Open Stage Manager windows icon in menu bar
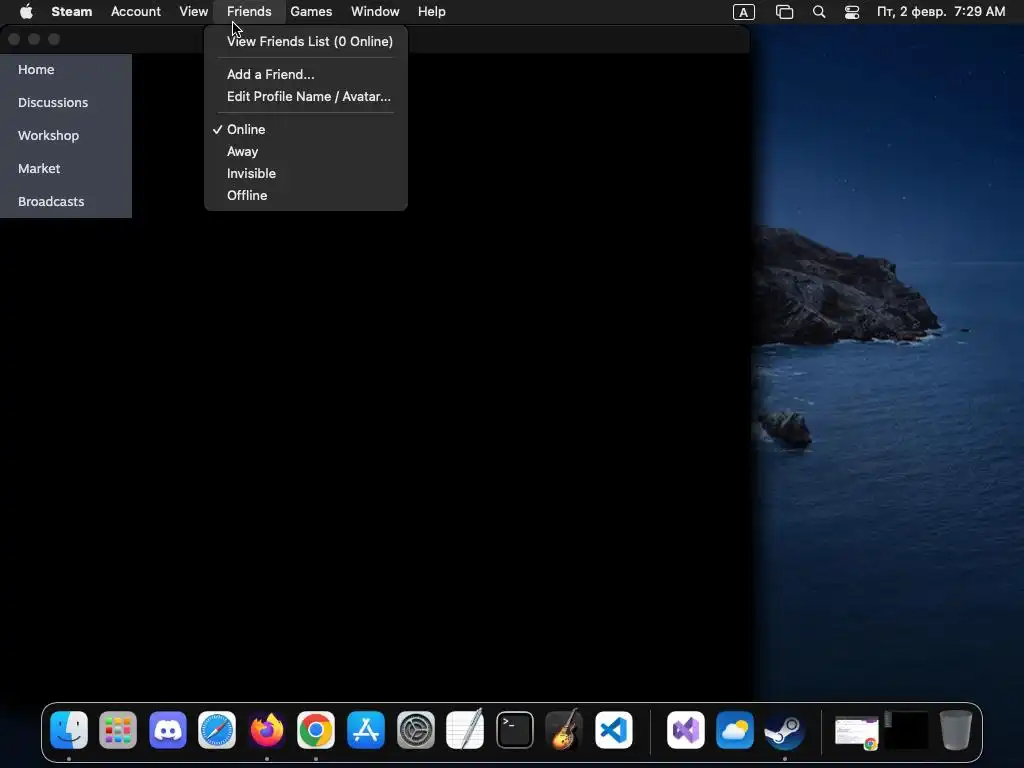The height and width of the screenshot is (768, 1024). coord(784,12)
